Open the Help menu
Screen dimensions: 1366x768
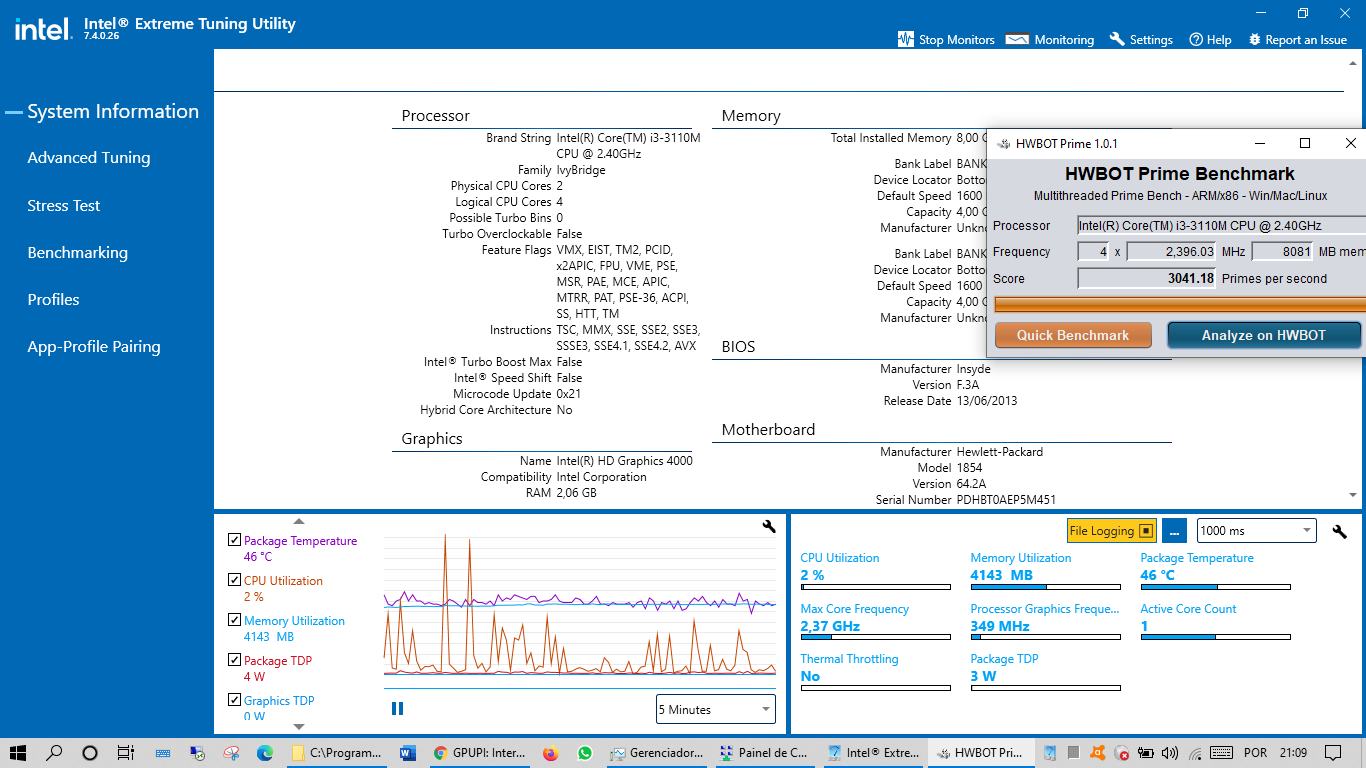click(x=1210, y=40)
